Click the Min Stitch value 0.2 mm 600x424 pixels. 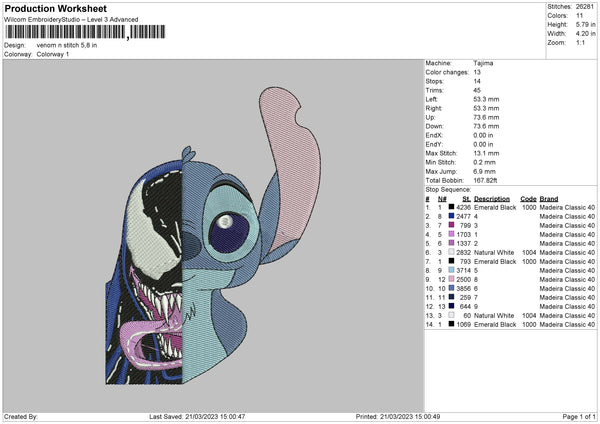click(x=484, y=163)
